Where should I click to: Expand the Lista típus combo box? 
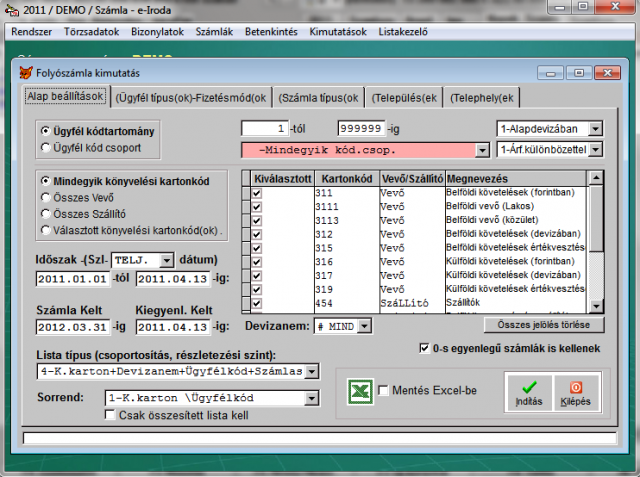coord(312,372)
